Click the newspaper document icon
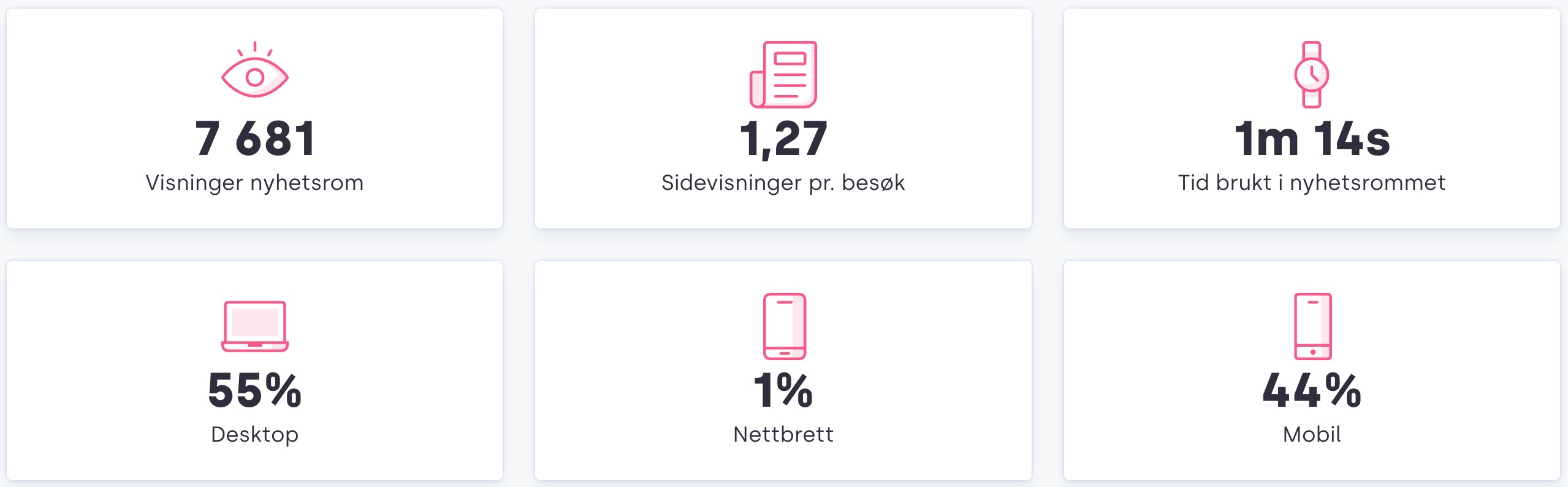This screenshot has width=1568, height=487. pyautogui.click(x=783, y=74)
